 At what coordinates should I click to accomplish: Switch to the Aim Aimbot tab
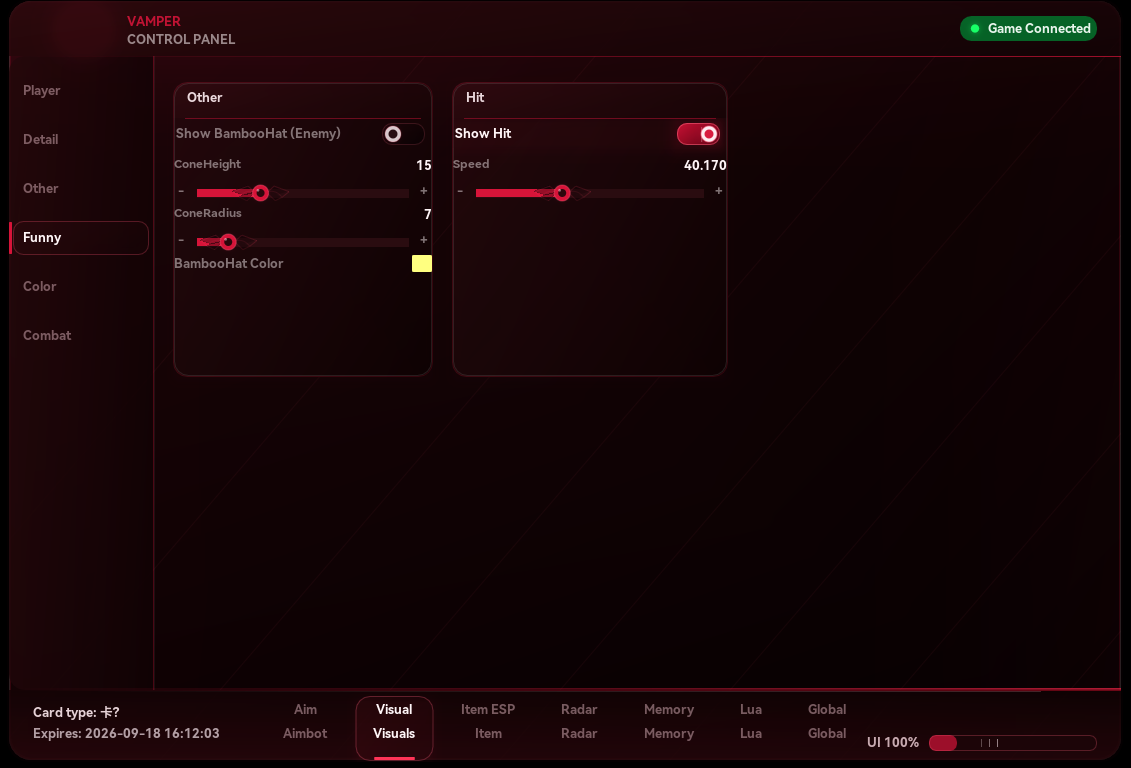tap(305, 722)
